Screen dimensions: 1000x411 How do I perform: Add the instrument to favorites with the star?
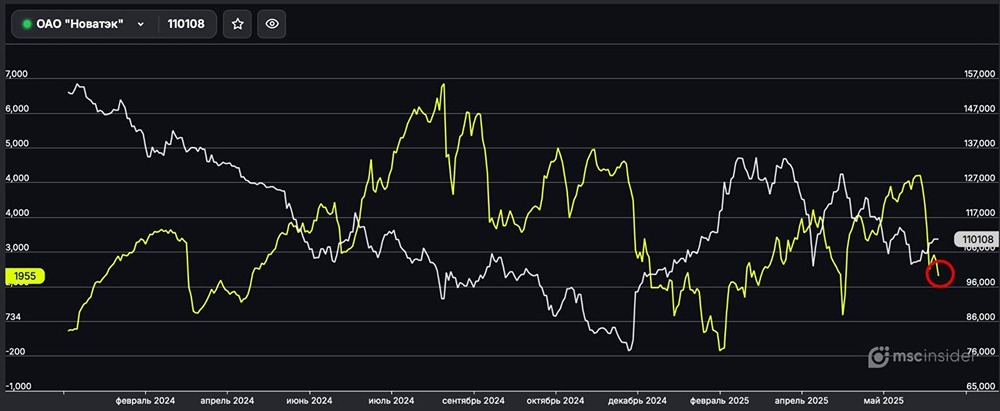238,24
